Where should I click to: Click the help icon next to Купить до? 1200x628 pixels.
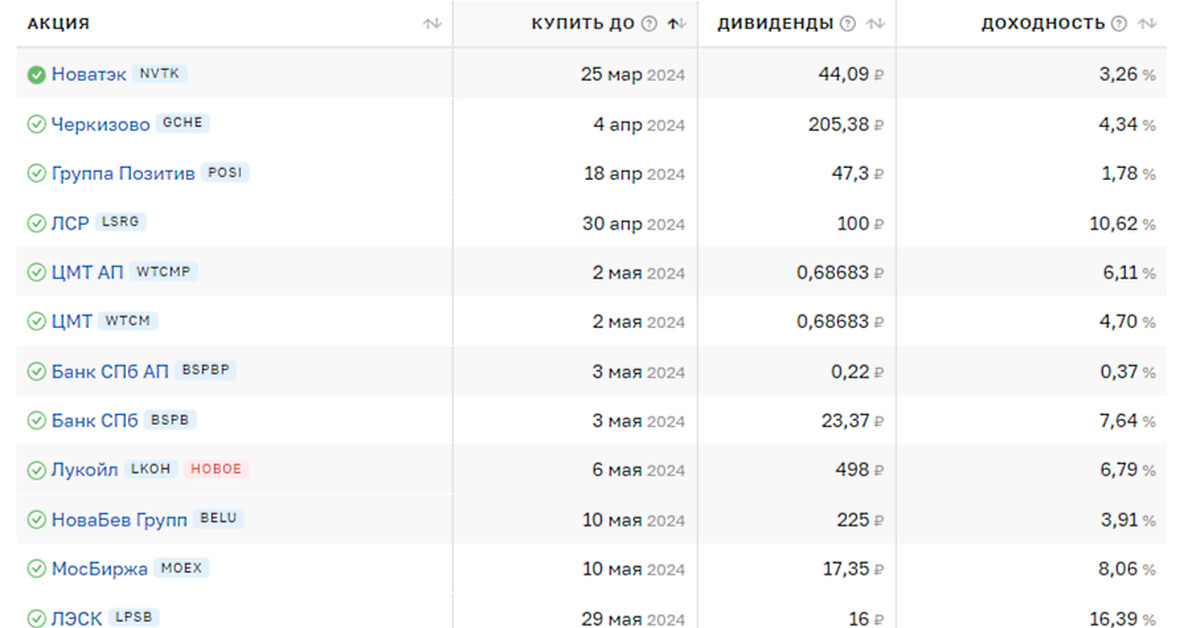pyautogui.click(x=649, y=24)
